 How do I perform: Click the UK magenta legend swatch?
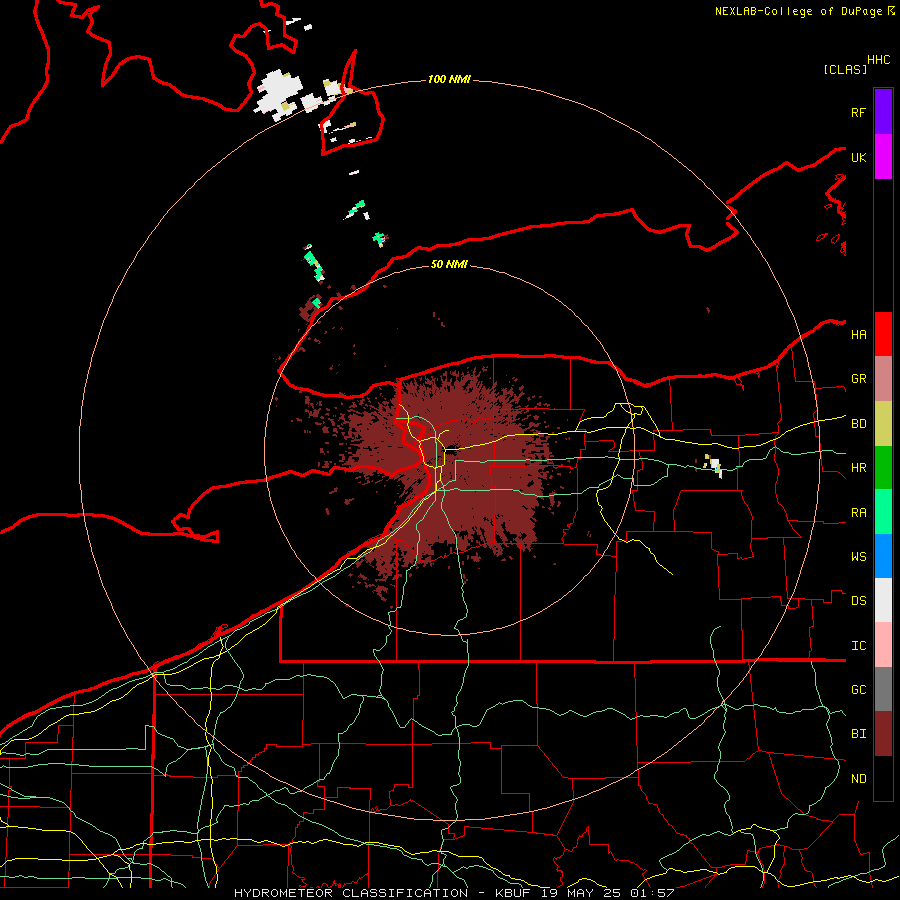[x=883, y=157]
